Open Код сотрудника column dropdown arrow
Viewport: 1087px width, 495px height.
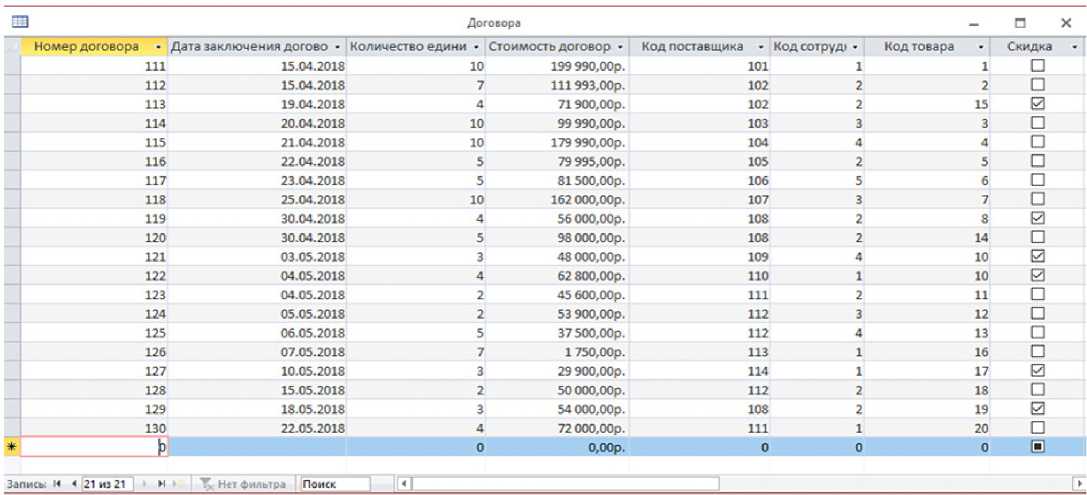pyautogui.click(x=855, y=46)
